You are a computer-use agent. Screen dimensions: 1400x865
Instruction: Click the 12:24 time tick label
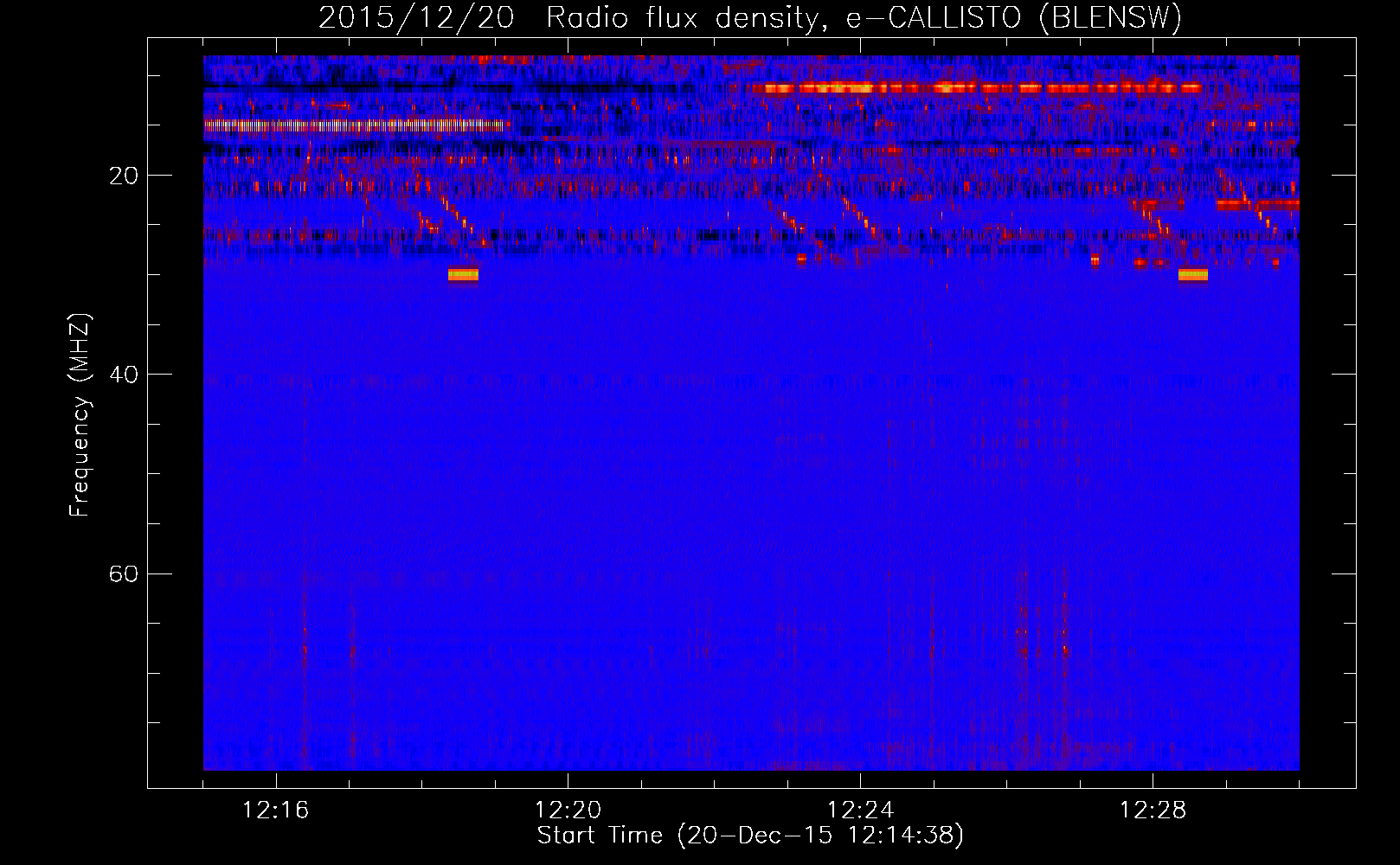tap(860, 811)
